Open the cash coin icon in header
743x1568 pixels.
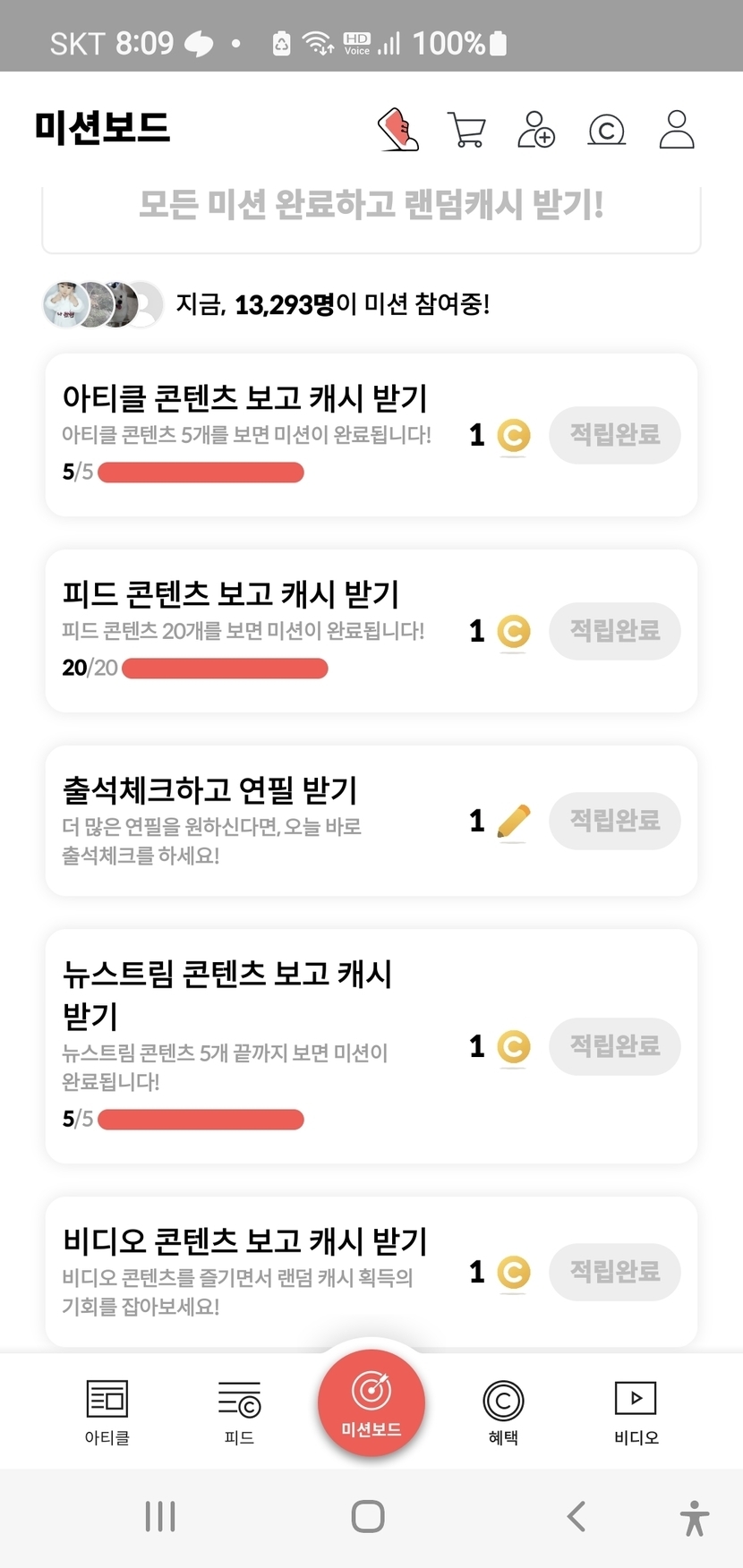(x=606, y=131)
